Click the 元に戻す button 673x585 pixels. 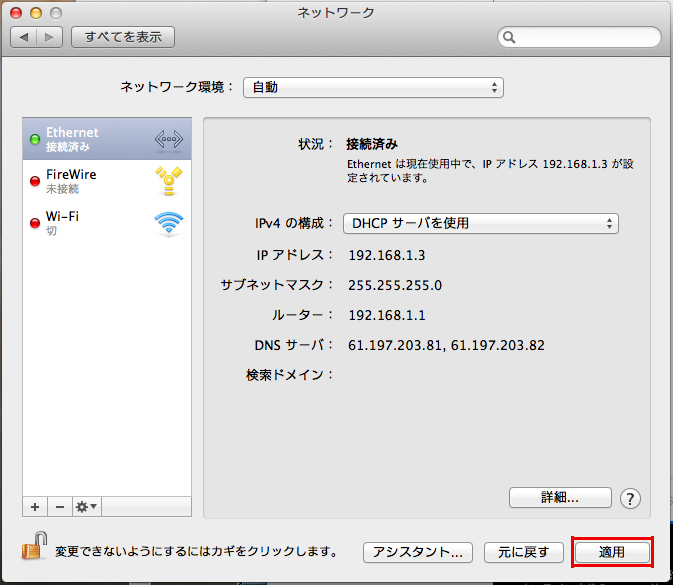click(524, 552)
